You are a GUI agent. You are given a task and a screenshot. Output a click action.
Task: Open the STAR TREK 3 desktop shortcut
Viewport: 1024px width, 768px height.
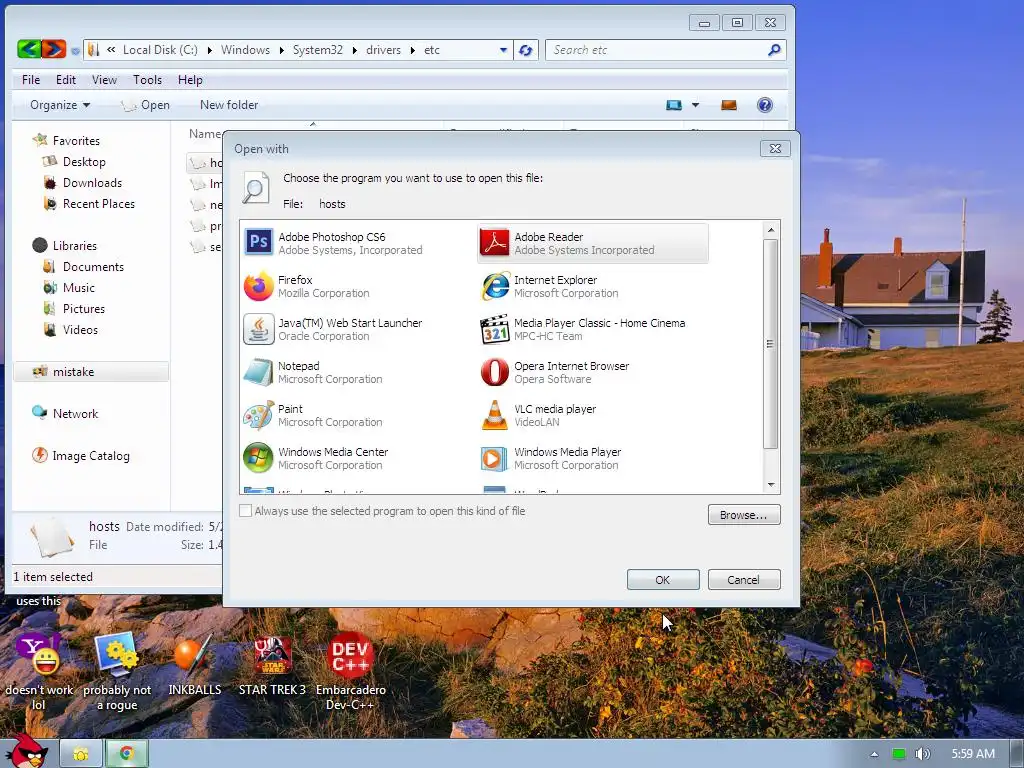point(272,666)
